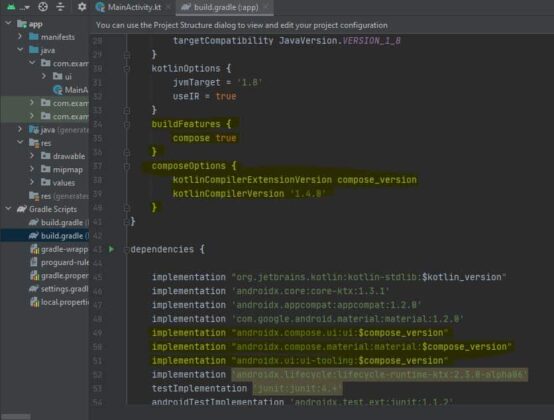Fold the composeOptions block in gutter

(127, 166)
